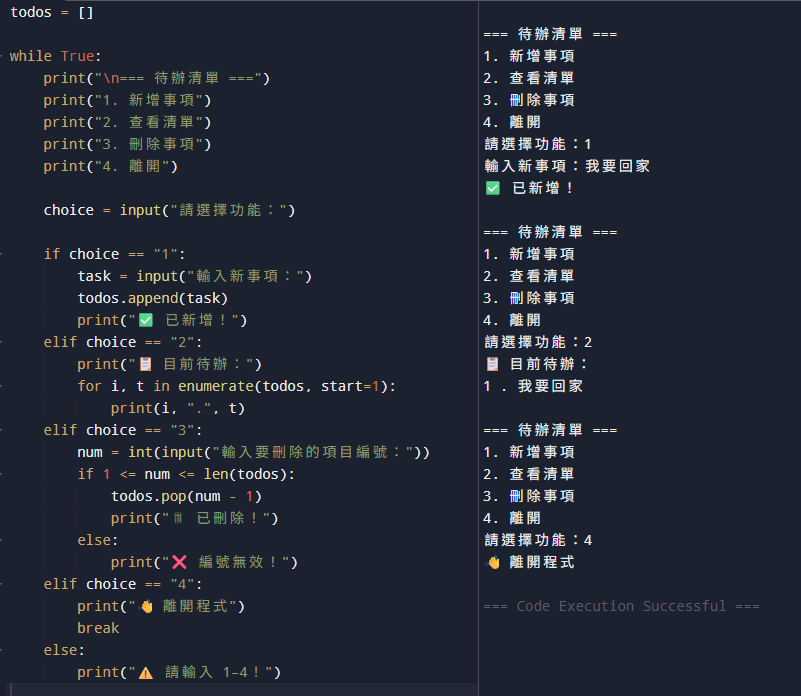The image size is (801, 696).
Task: Click the 'task = input("輸入新事項：")' line
Action: [x=195, y=276]
